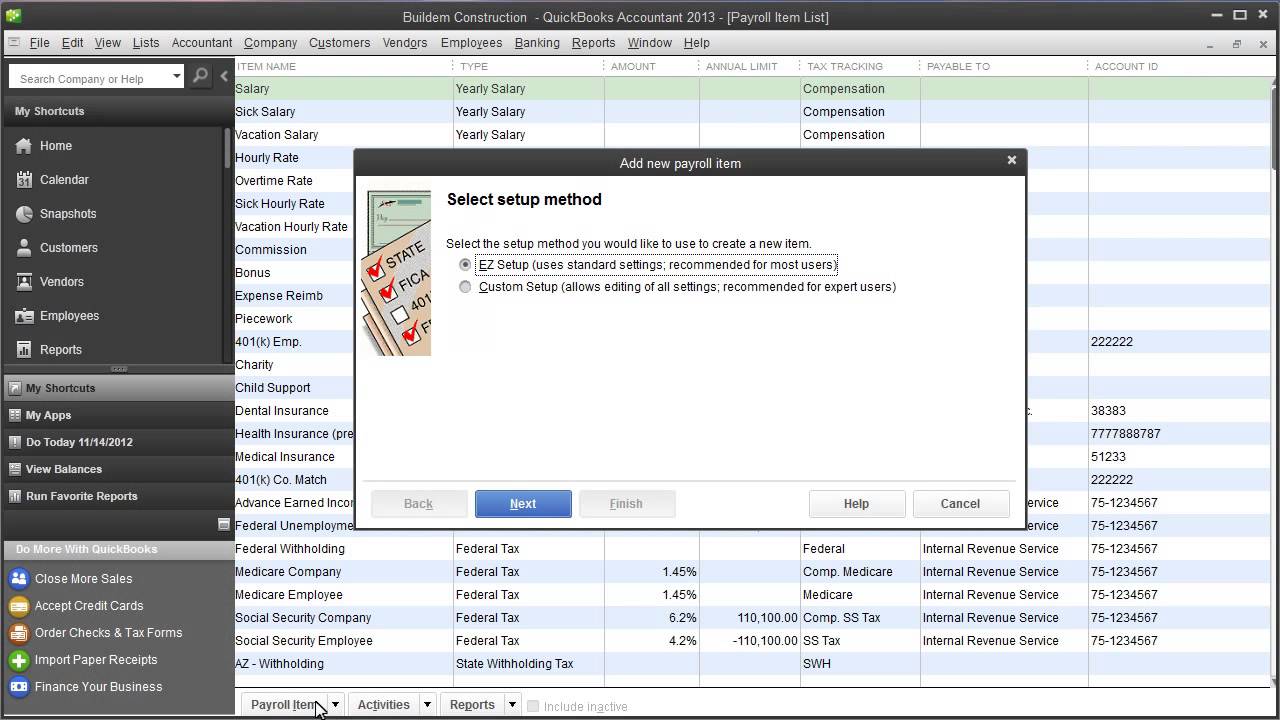Select the Custom Setup radio button

tap(465, 287)
